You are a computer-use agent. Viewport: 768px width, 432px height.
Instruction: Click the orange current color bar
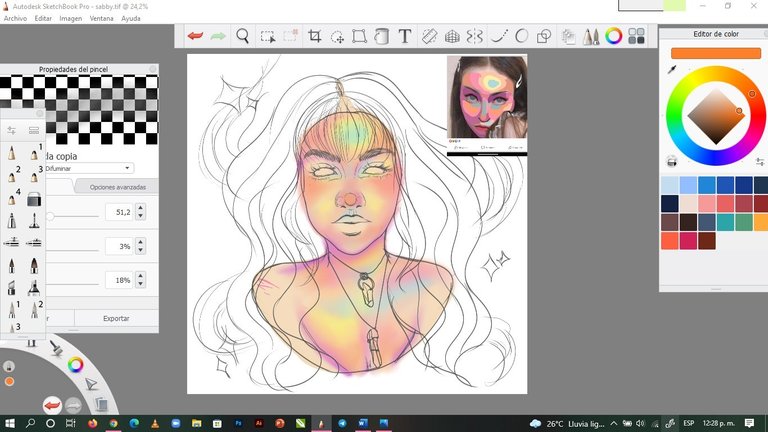coord(716,53)
